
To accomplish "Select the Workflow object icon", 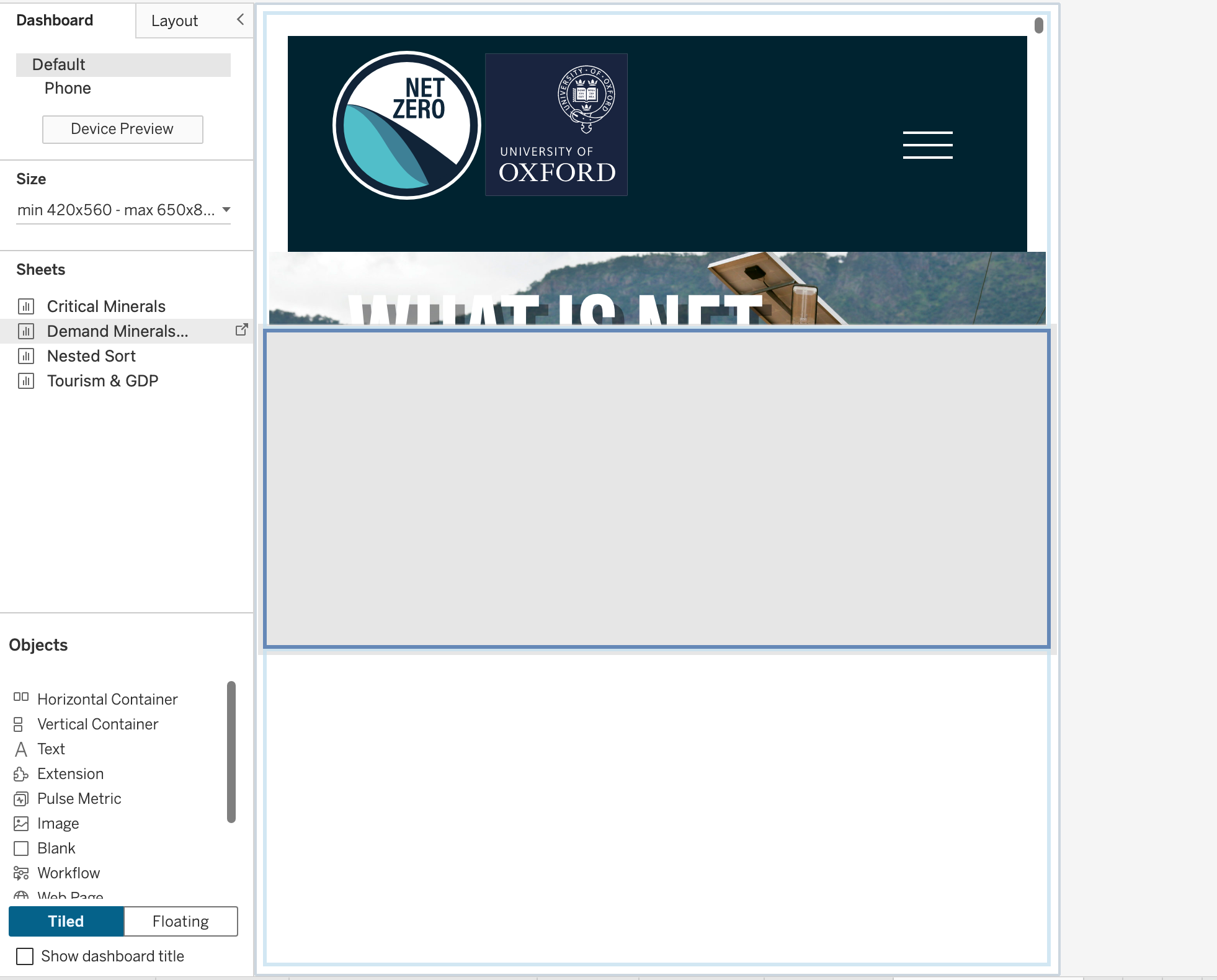I will point(21,873).
